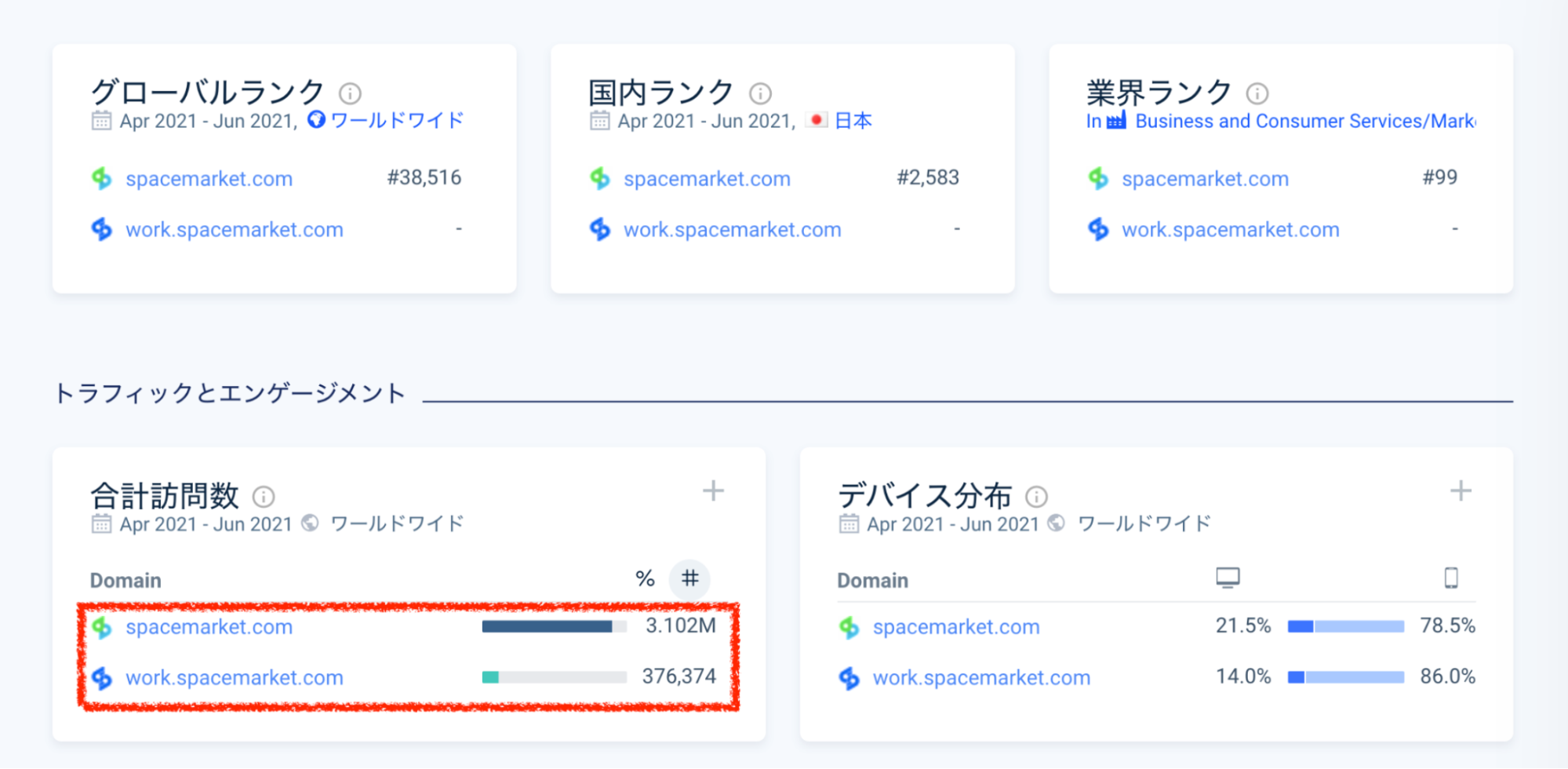The width and height of the screenshot is (1568, 769).
Task: Click info icon beside 業界ランク title
Action: [x=1257, y=94]
